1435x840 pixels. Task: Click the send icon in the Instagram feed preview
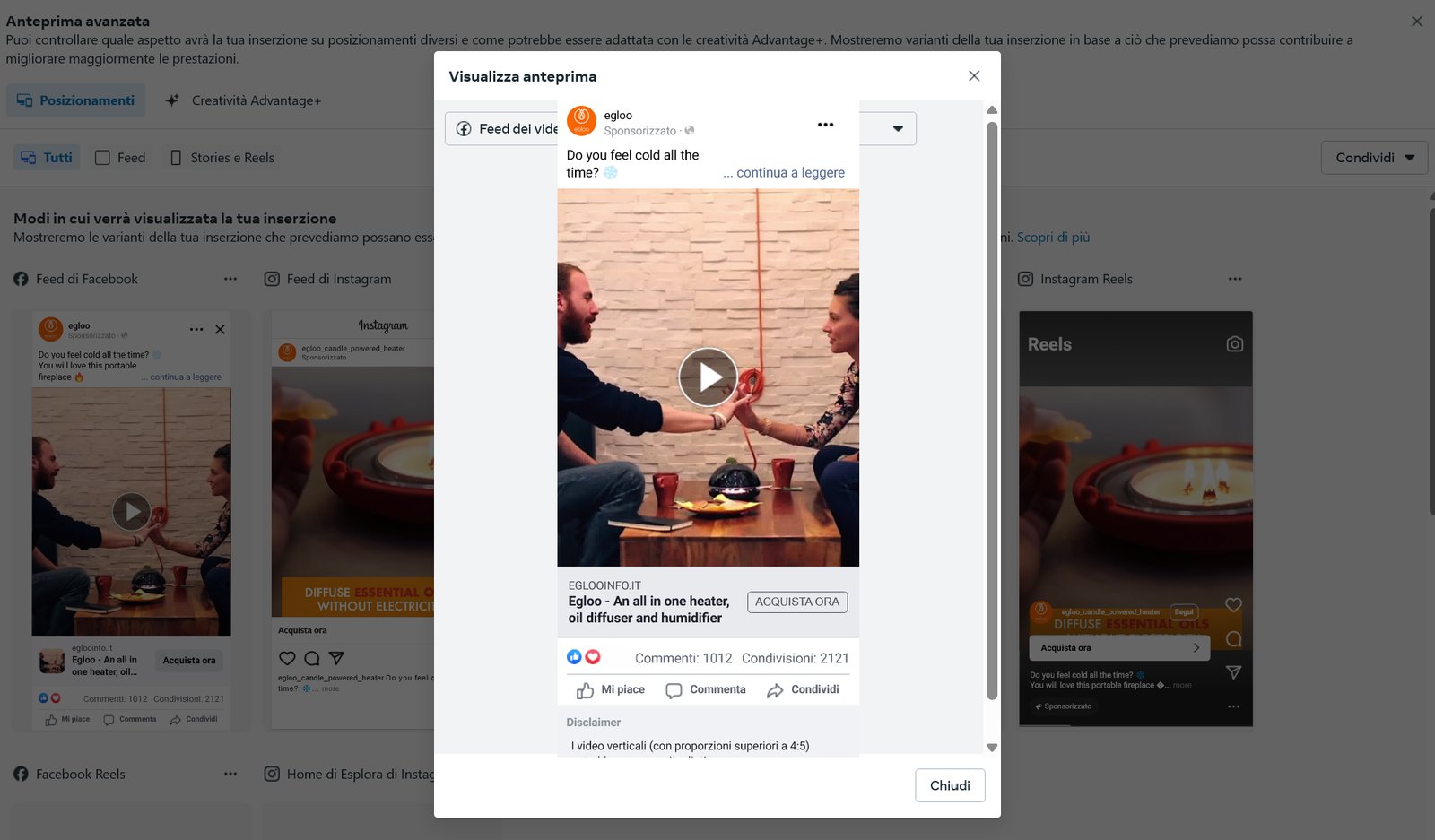coord(336,658)
